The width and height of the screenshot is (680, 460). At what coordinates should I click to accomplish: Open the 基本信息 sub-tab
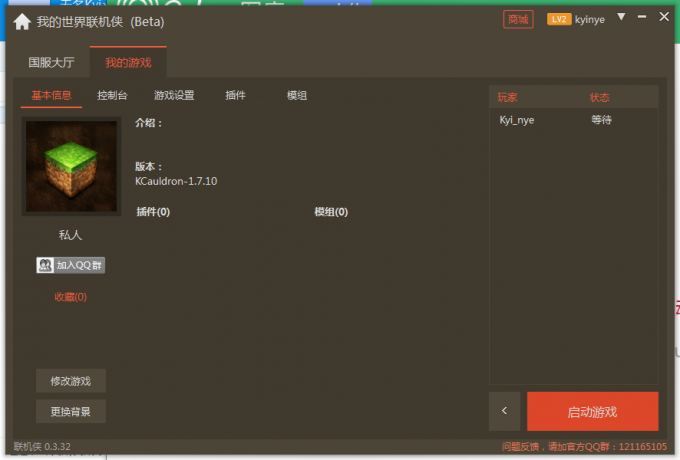pyautogui.click(x=51, y=95)
